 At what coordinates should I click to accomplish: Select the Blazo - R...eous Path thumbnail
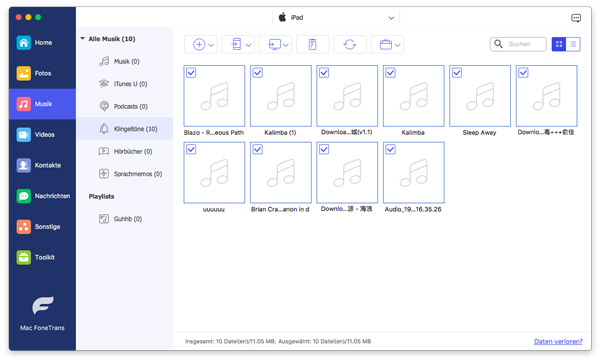coord(214,96)
